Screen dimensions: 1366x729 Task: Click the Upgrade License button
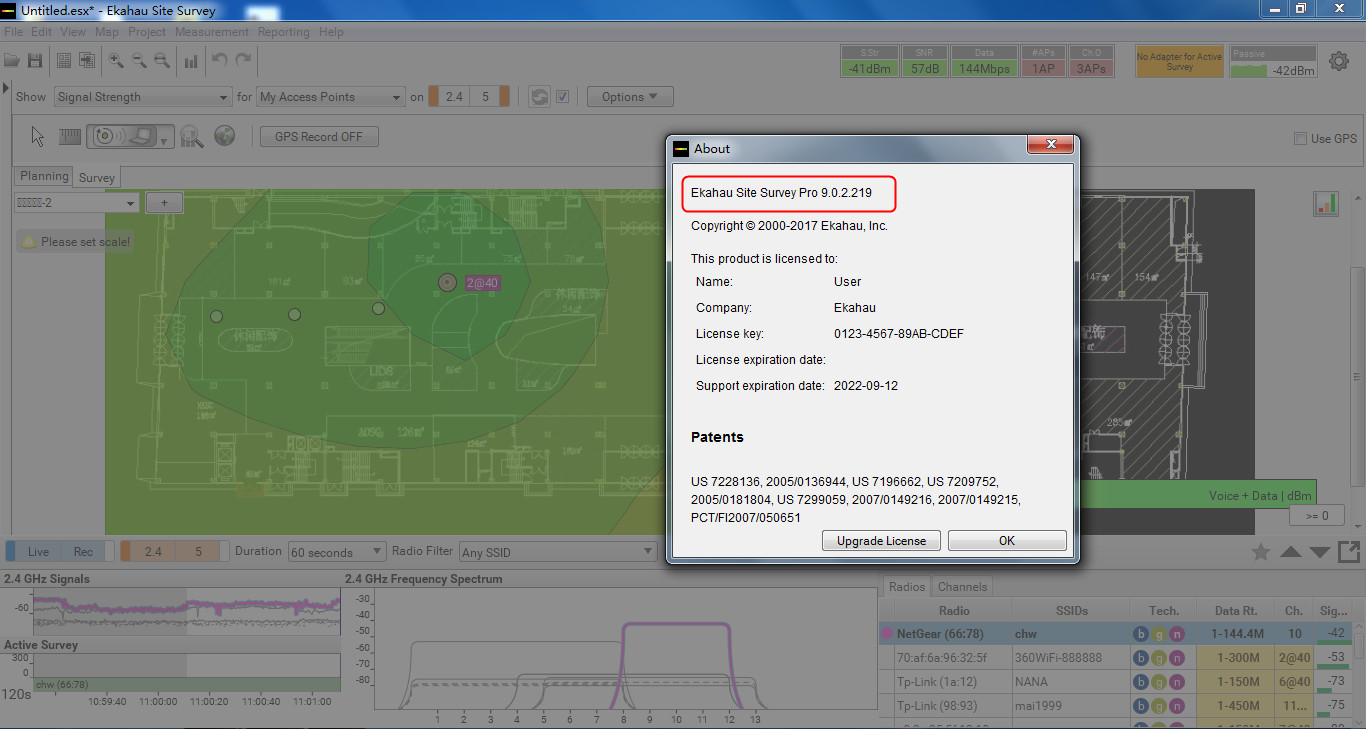tap(881, 540)
